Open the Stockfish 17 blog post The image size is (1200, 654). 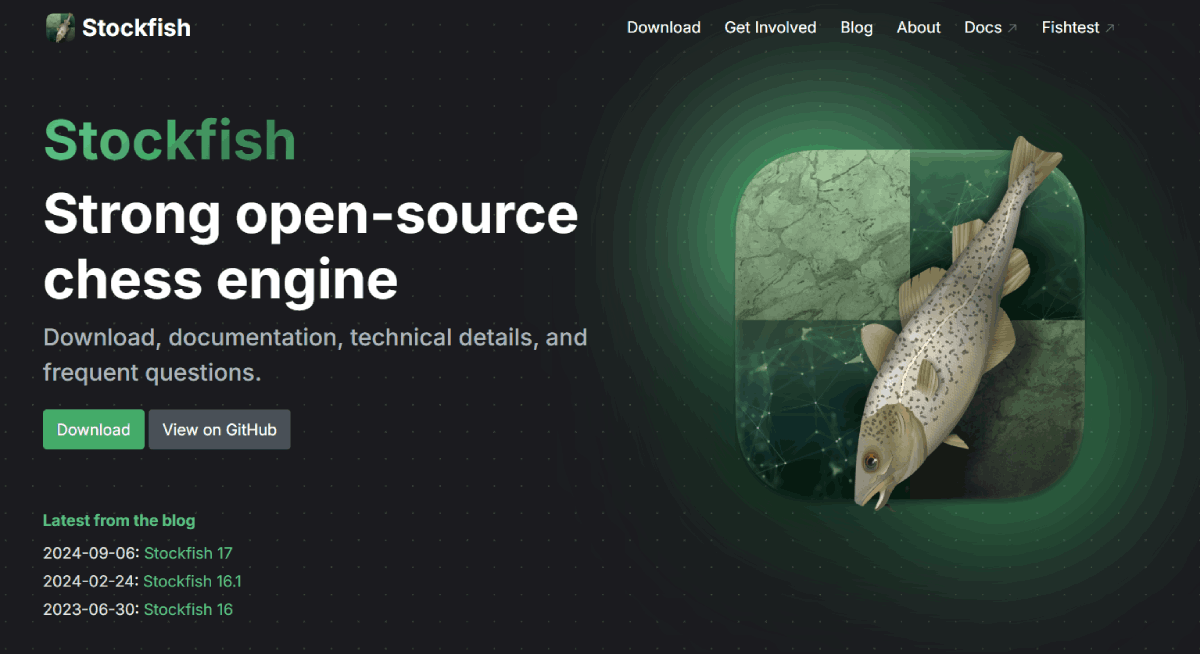[188, 553]
